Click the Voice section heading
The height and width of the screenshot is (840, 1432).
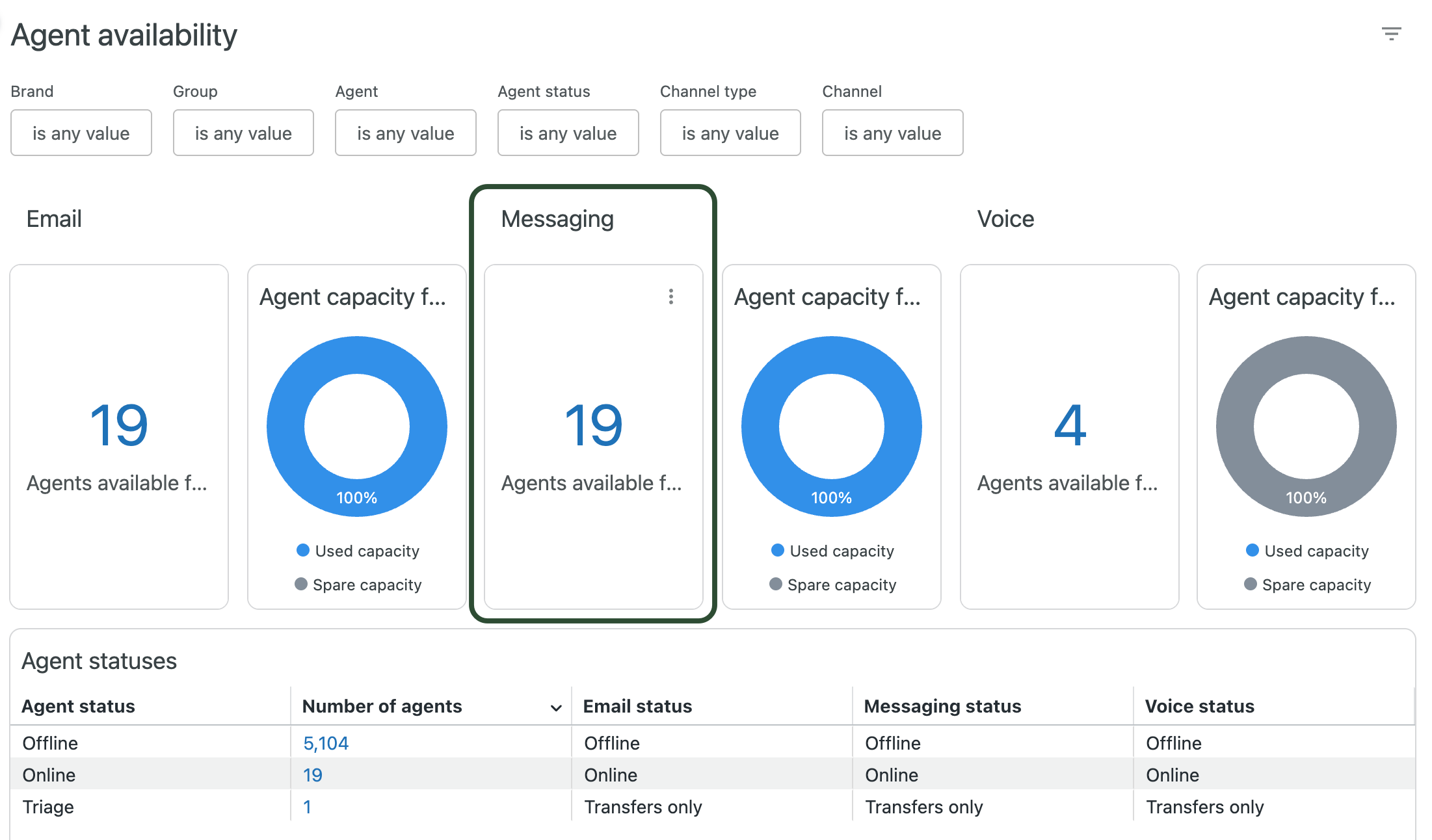pos(1005,219)
